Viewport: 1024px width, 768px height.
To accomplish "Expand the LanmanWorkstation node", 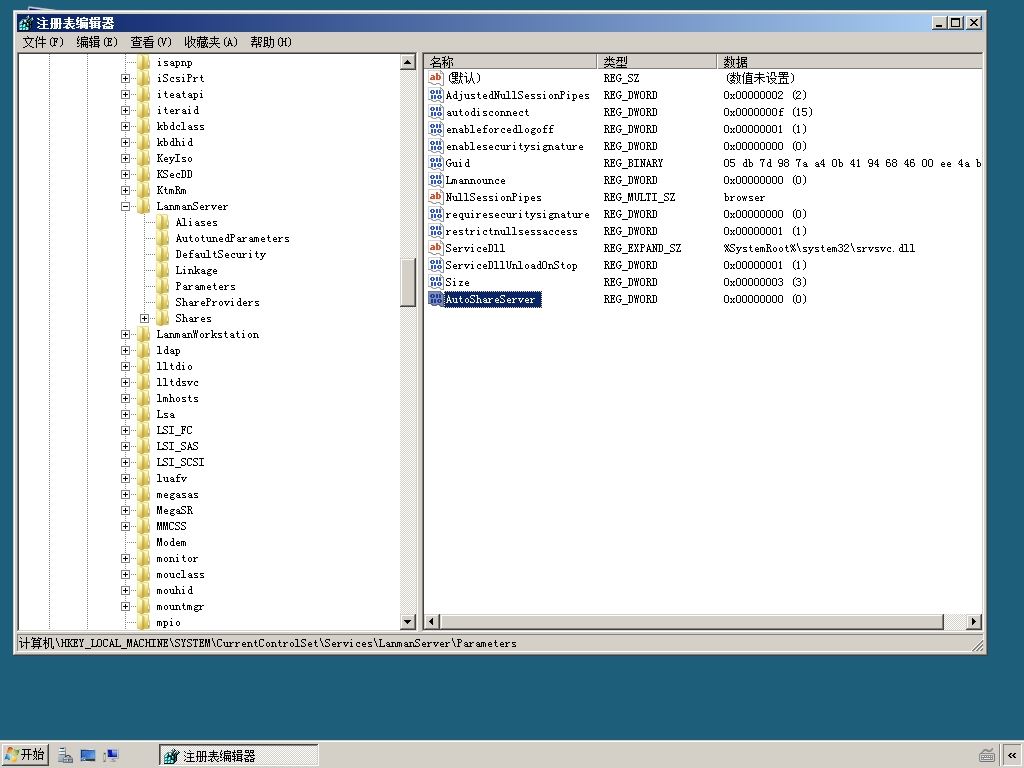I will click(x=125, y=334).
